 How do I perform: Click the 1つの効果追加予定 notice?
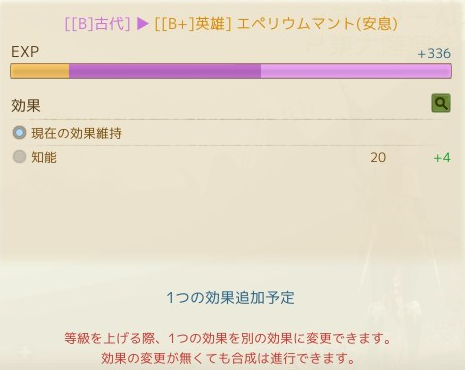tap(230, 298)
